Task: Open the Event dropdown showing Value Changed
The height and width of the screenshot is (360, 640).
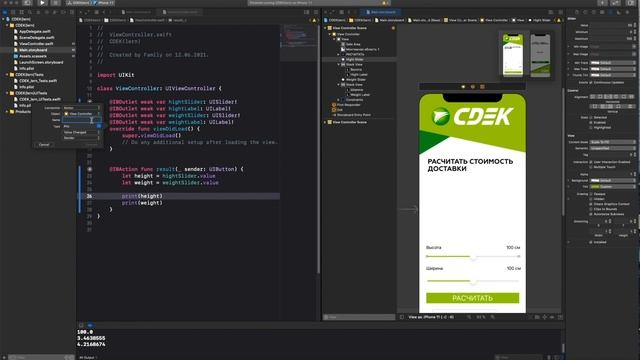Action: coord(82,132)
